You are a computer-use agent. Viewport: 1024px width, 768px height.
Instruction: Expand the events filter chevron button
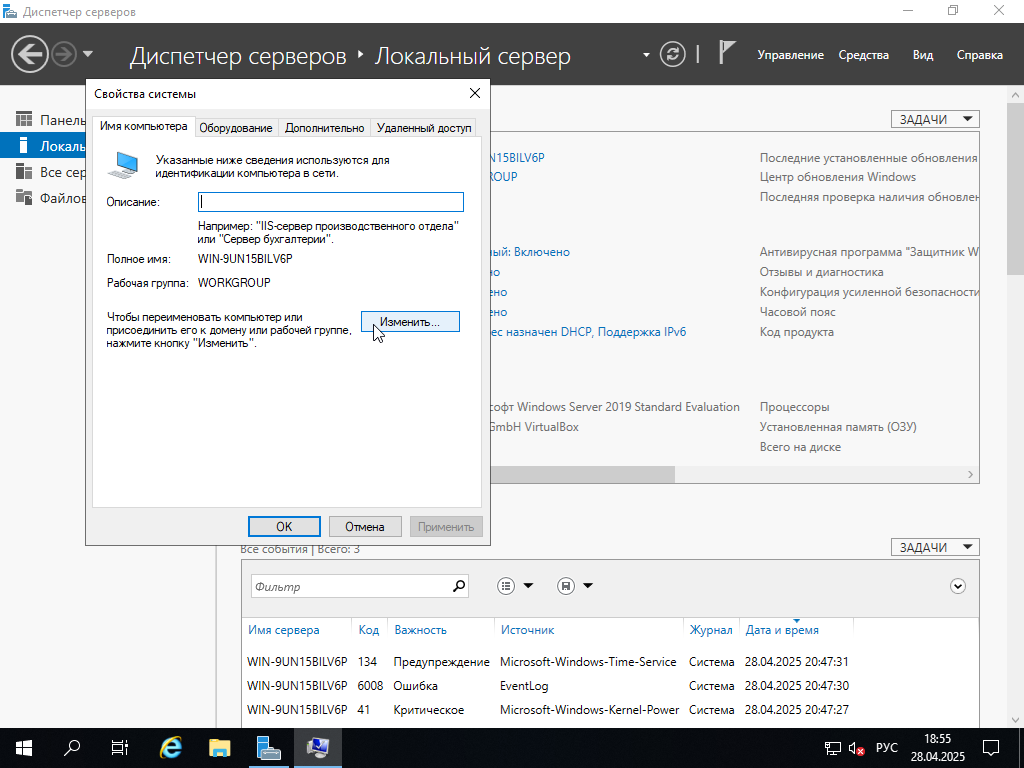click(x=957, y=586)
